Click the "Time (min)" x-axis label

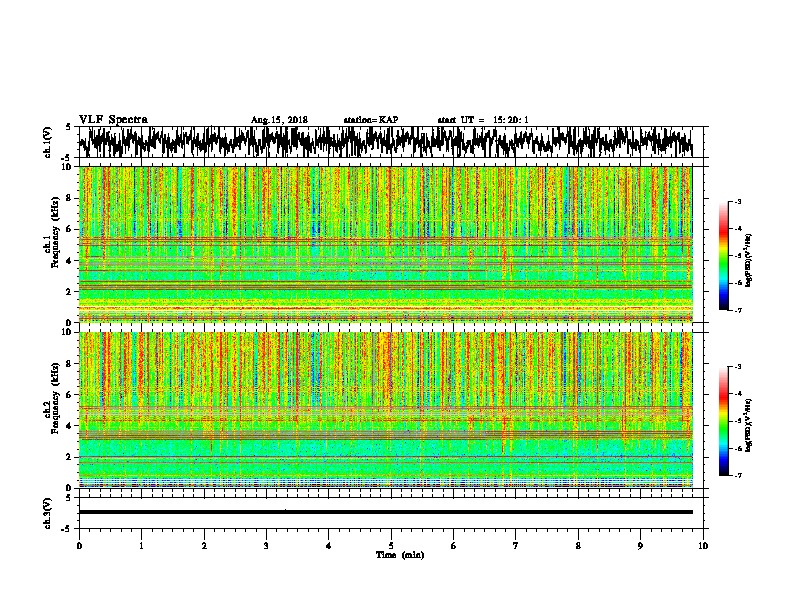[400, 555]
